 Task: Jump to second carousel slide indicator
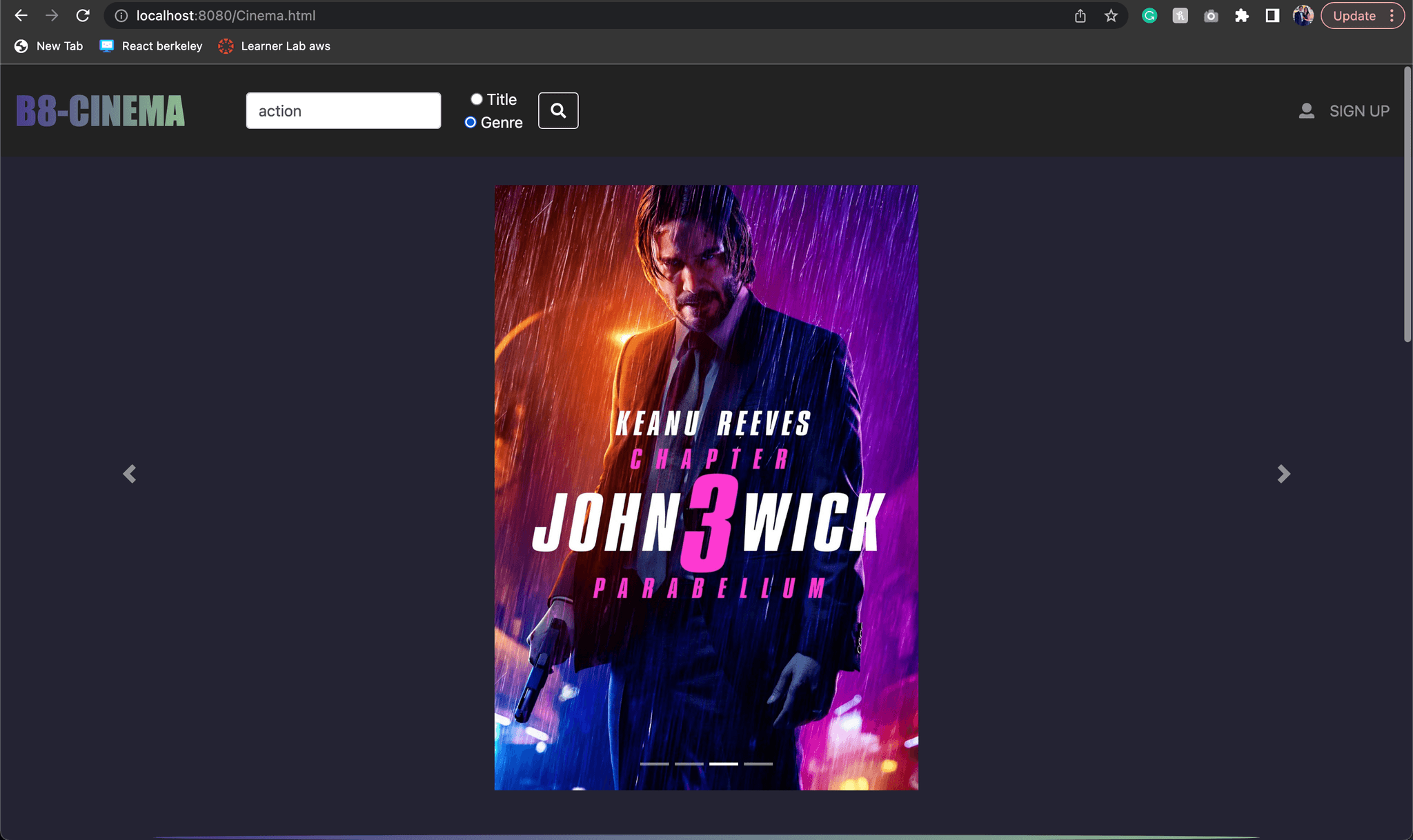[x=689, y=763]
